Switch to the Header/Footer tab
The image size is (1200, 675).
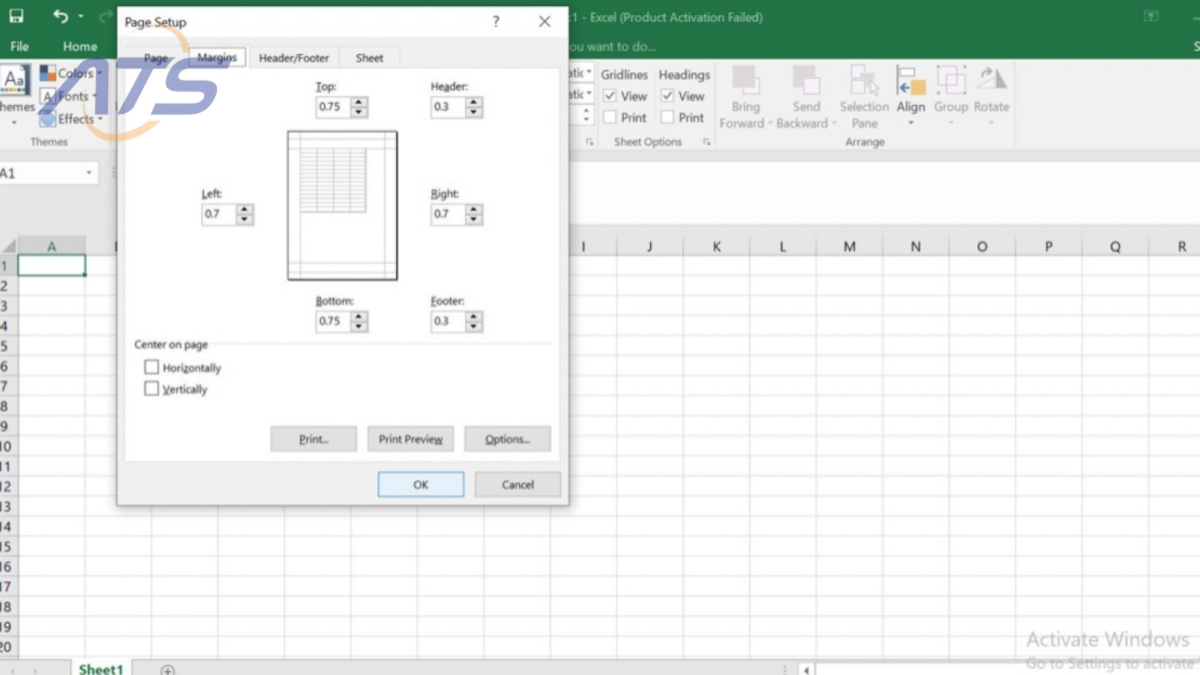pos(294,57)
